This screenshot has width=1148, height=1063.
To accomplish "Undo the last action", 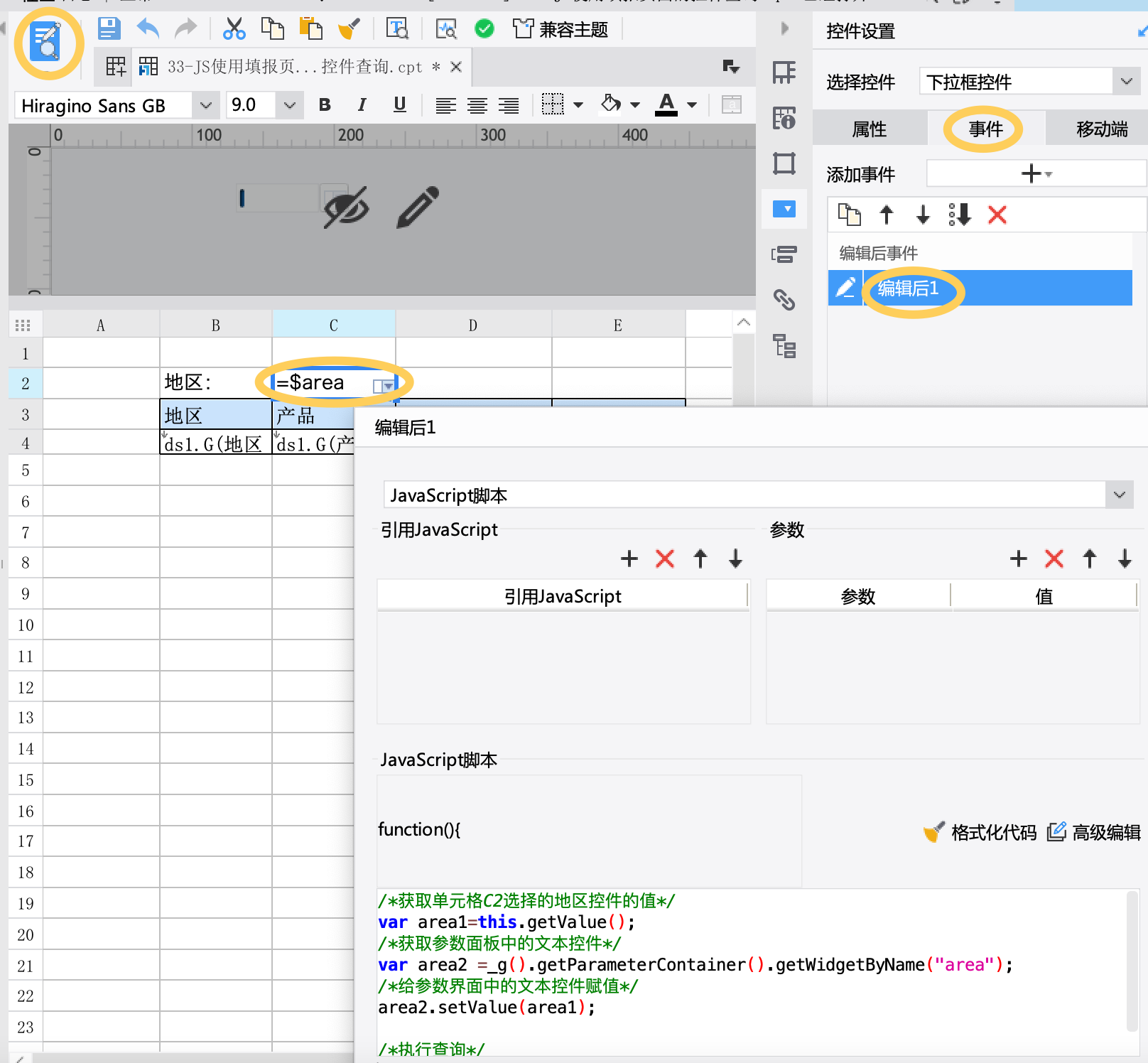I will tap(148, 28).
